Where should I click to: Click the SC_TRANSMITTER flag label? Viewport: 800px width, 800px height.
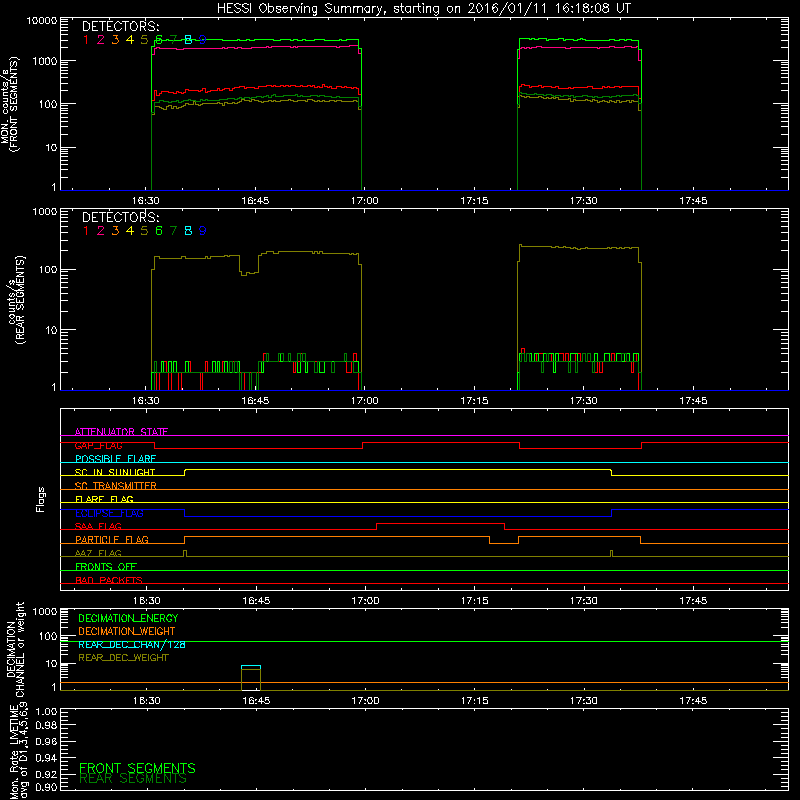115,486
